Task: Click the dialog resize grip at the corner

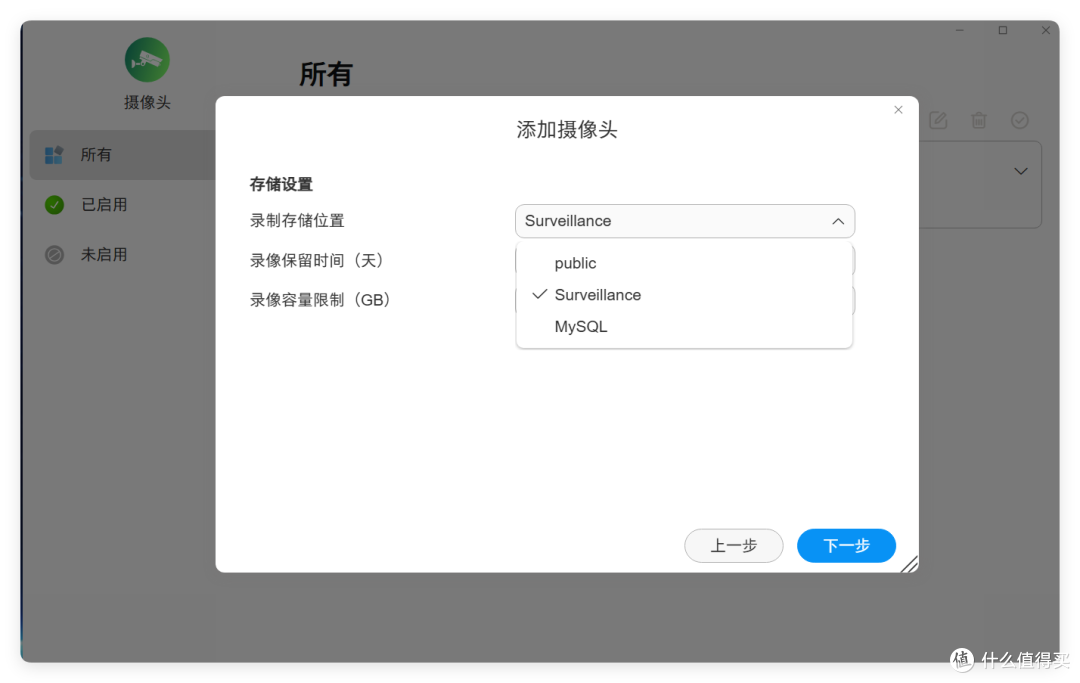Action: [x=909, y=564]
